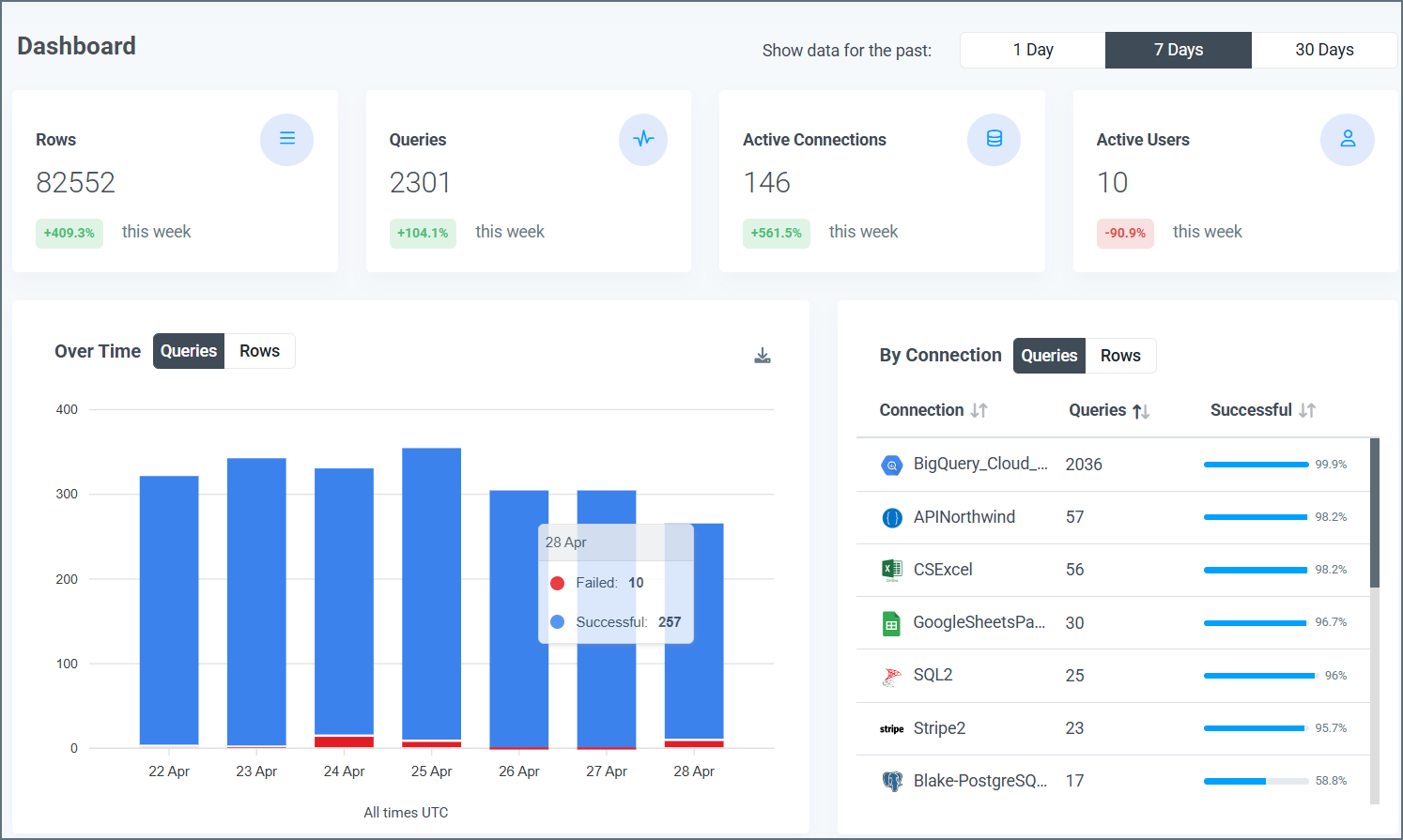Click the SQL2 connection icon
The height and width of the screenshot is (840, 1403).
click(892, 675)
